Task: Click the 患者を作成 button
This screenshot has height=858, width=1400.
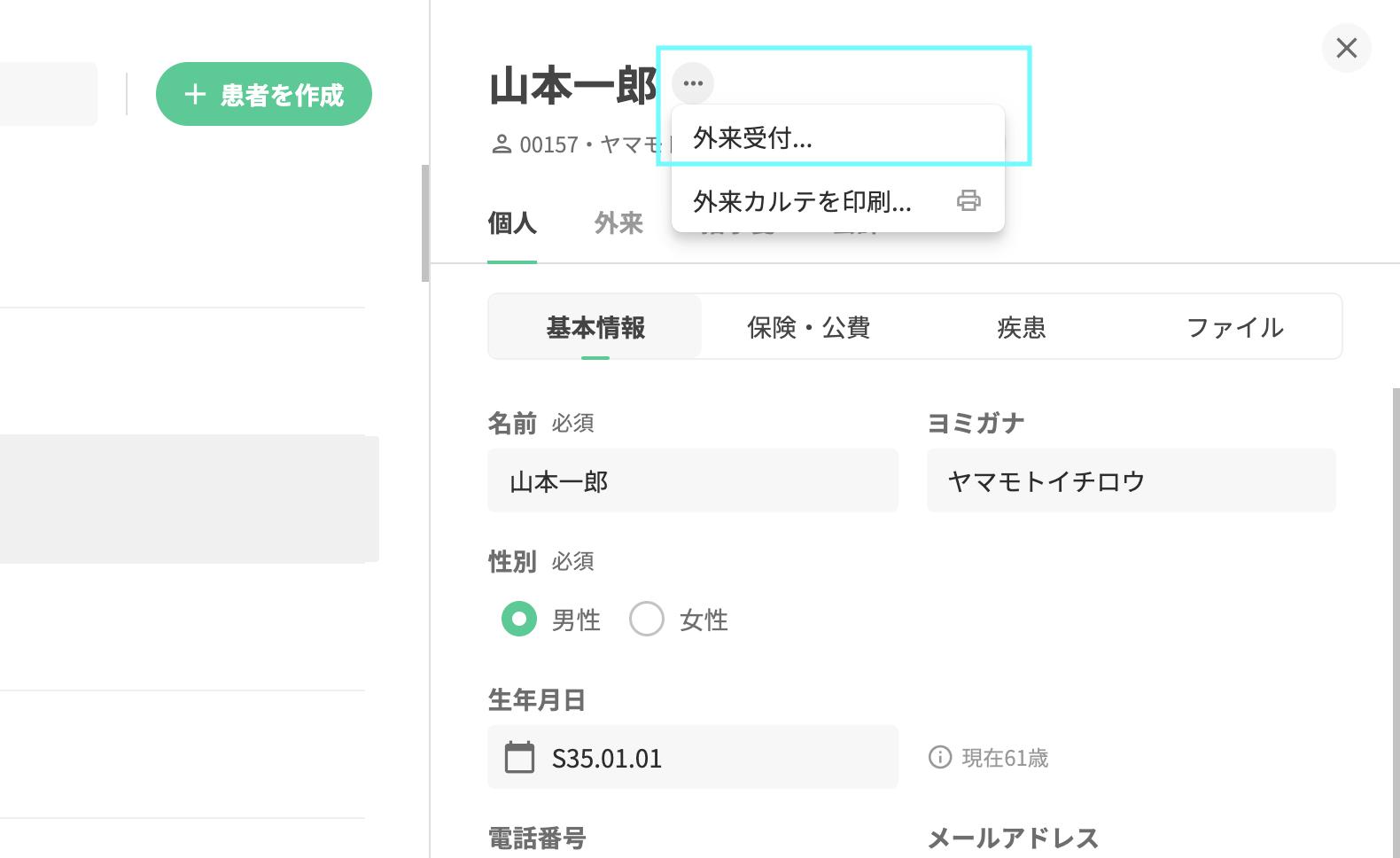Action: point(264,94)
